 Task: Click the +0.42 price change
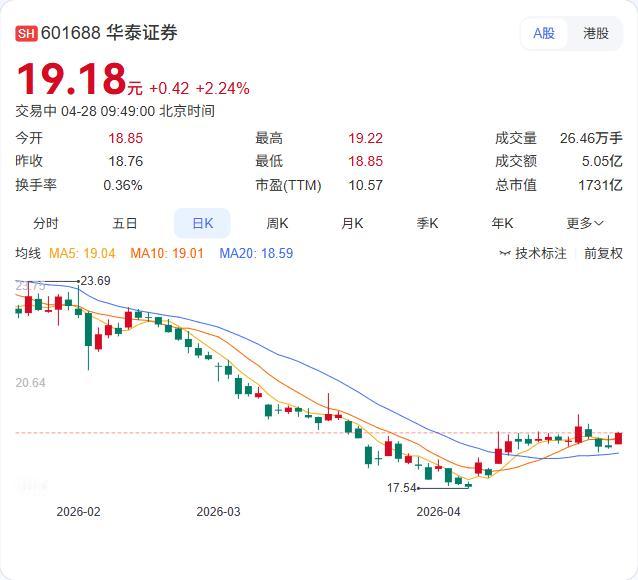[x=169, y=89]
